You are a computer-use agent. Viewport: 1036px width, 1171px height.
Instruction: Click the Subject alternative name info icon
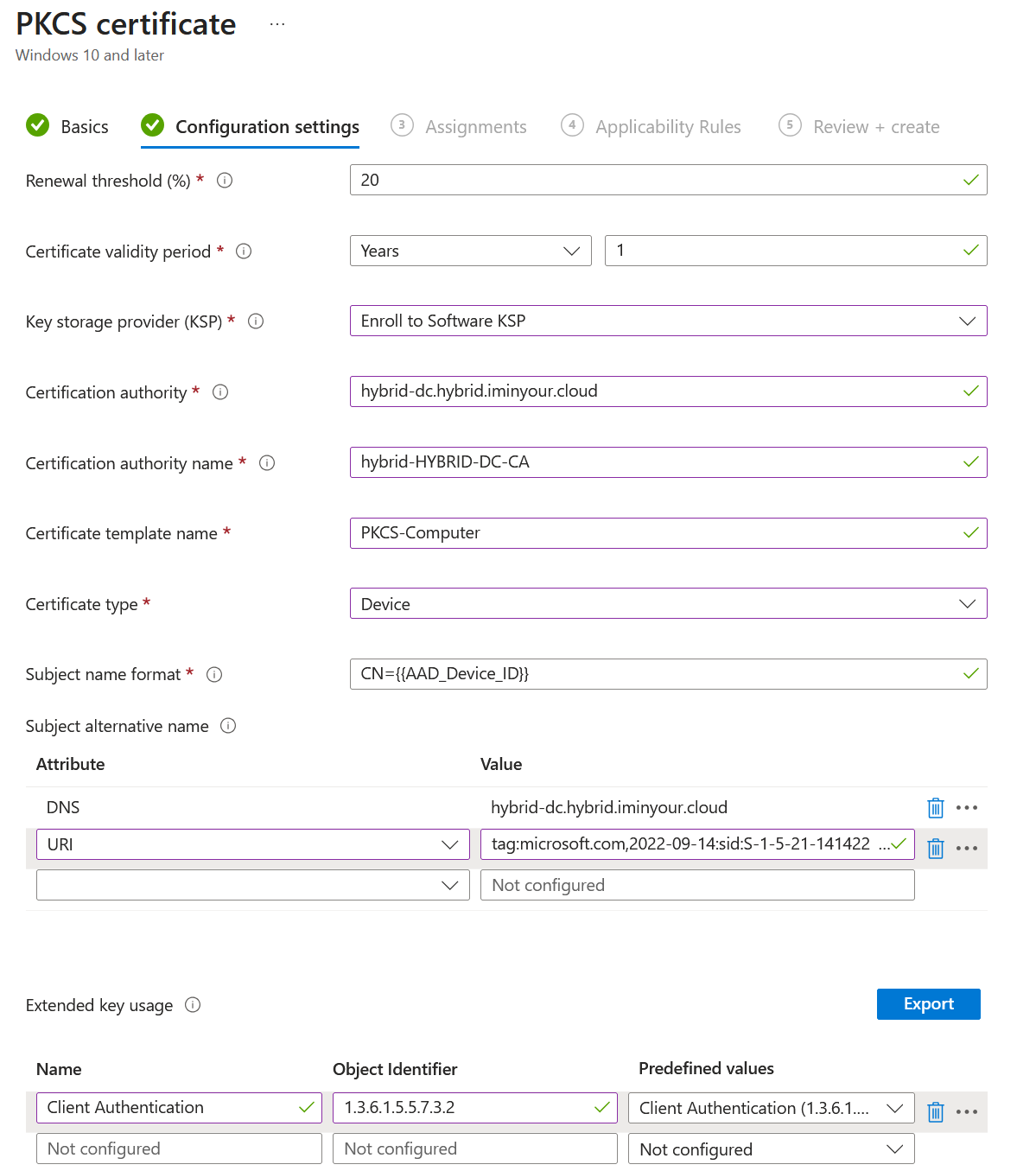click(227, 726)
